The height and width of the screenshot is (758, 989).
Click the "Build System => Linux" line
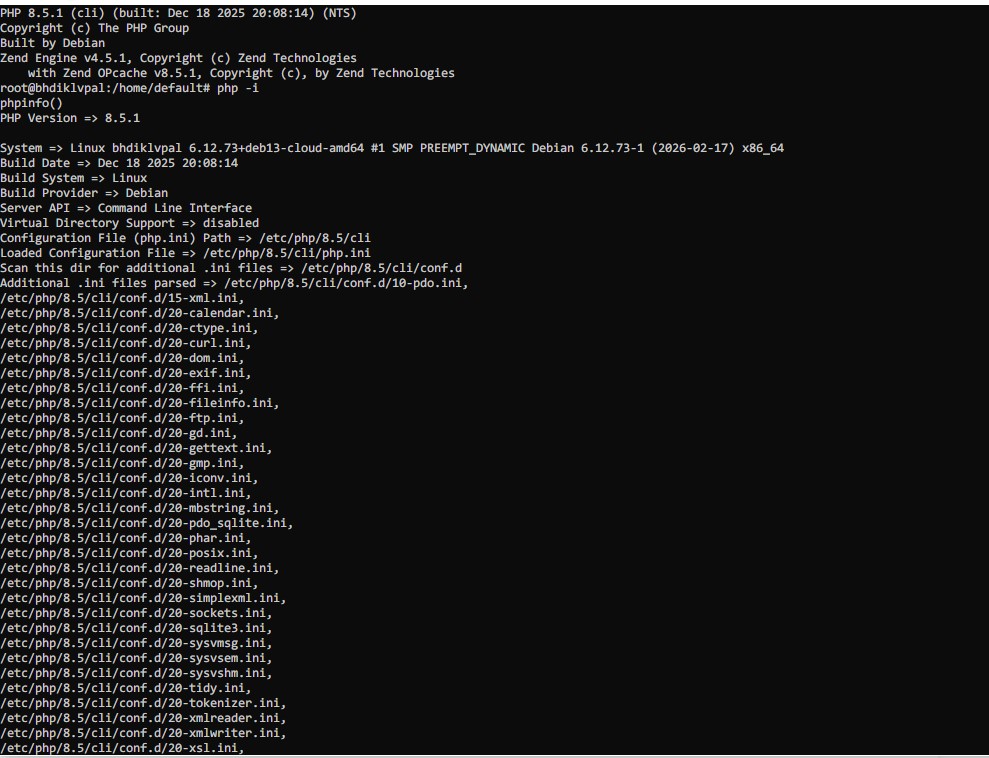tap(73, 178)
